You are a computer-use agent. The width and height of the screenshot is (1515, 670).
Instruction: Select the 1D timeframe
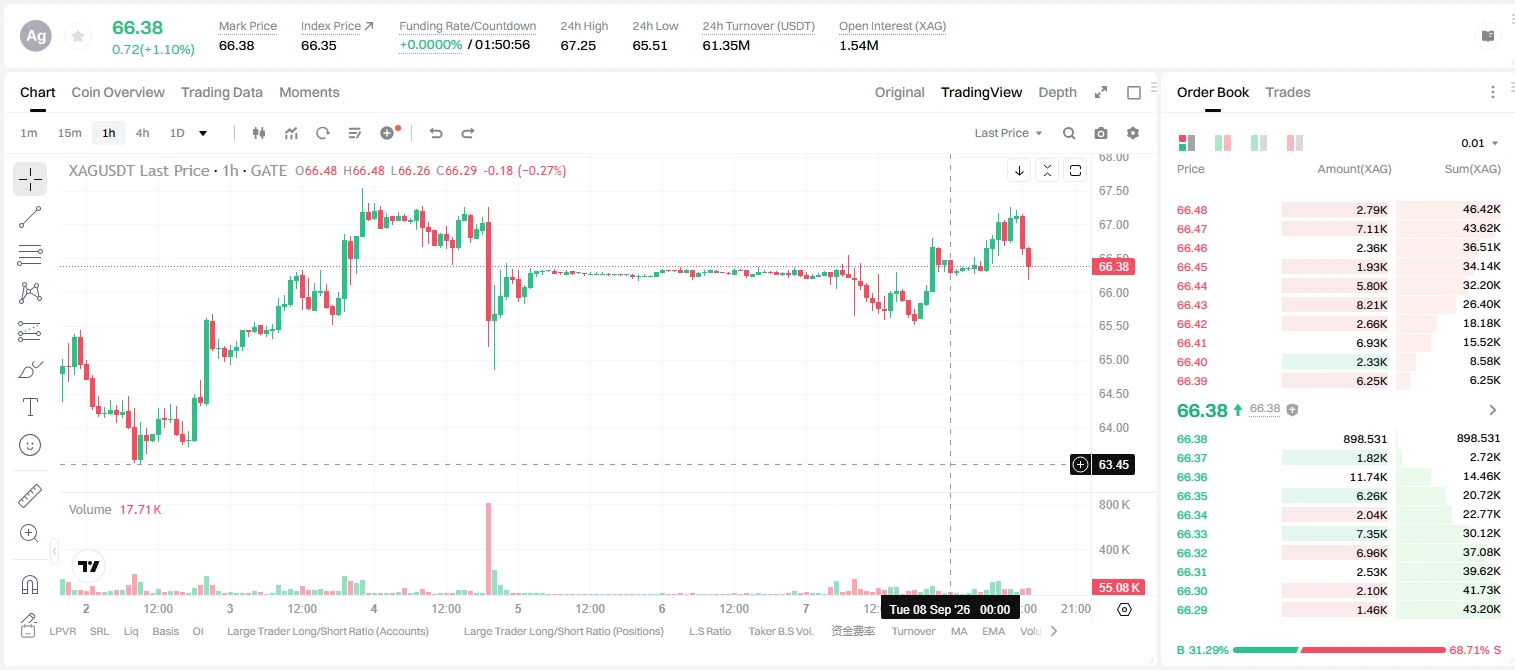(177, 133)
